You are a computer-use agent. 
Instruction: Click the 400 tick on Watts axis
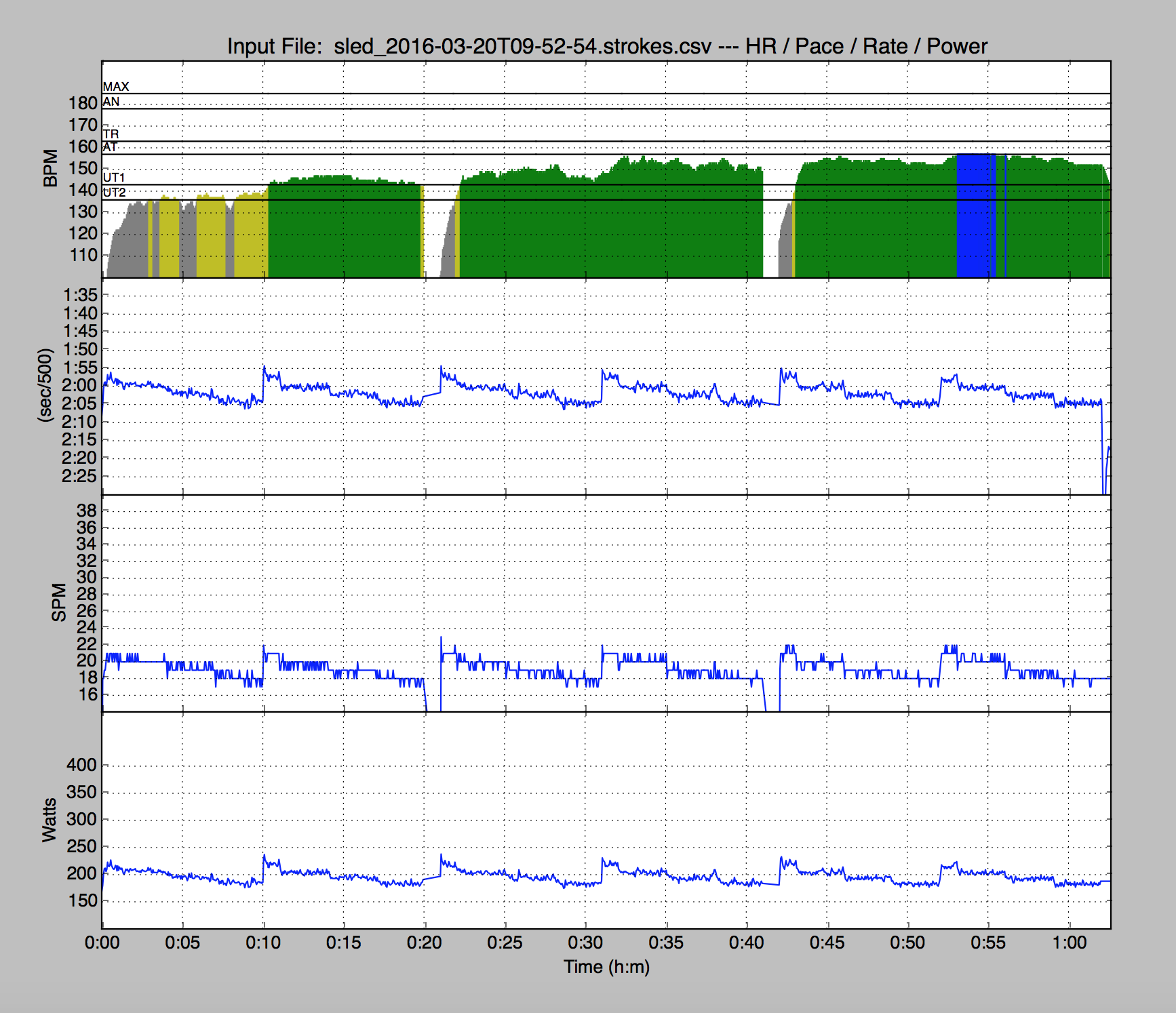81,765
